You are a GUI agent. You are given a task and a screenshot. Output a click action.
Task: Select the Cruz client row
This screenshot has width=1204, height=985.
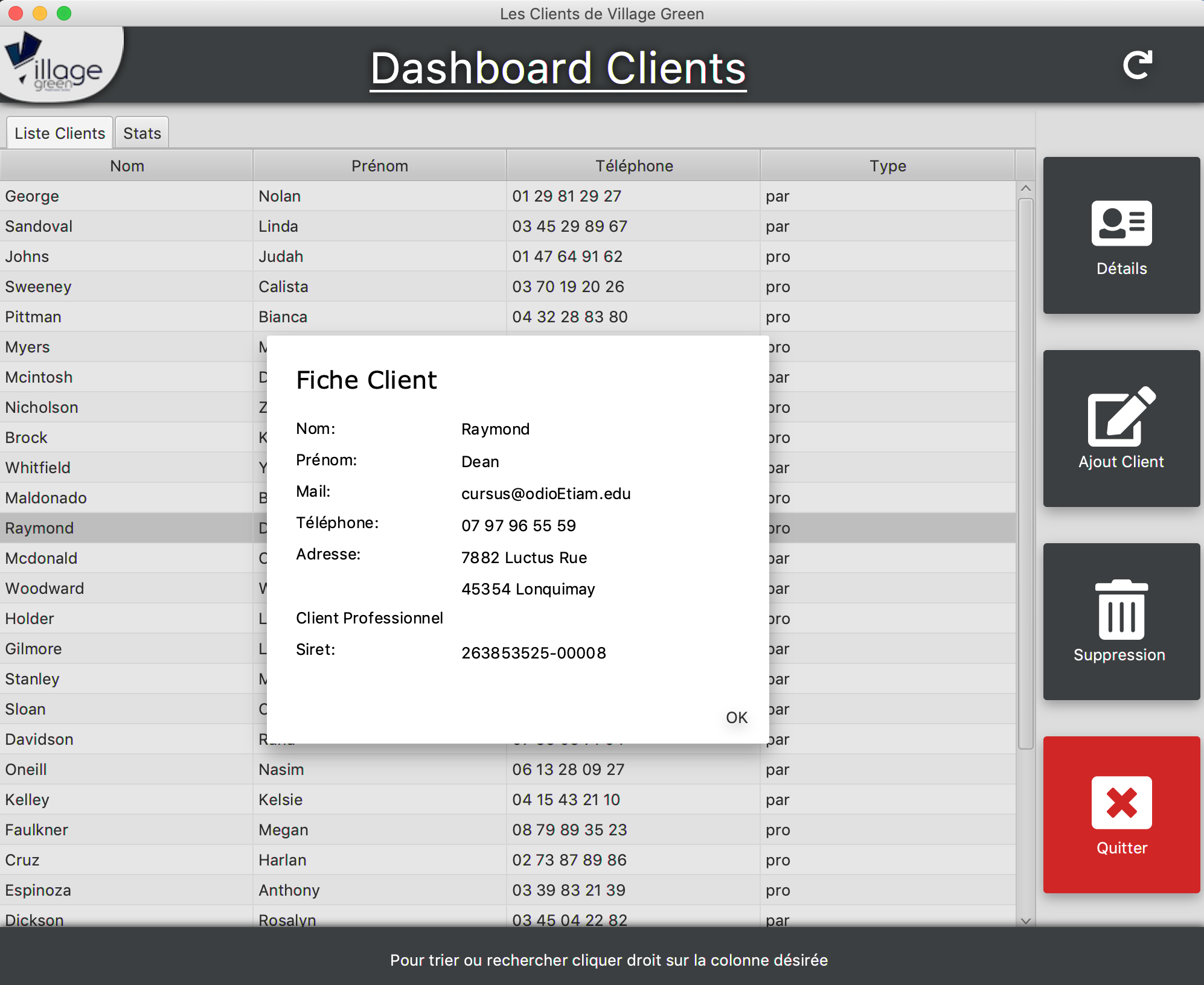(x=507, y=860)
